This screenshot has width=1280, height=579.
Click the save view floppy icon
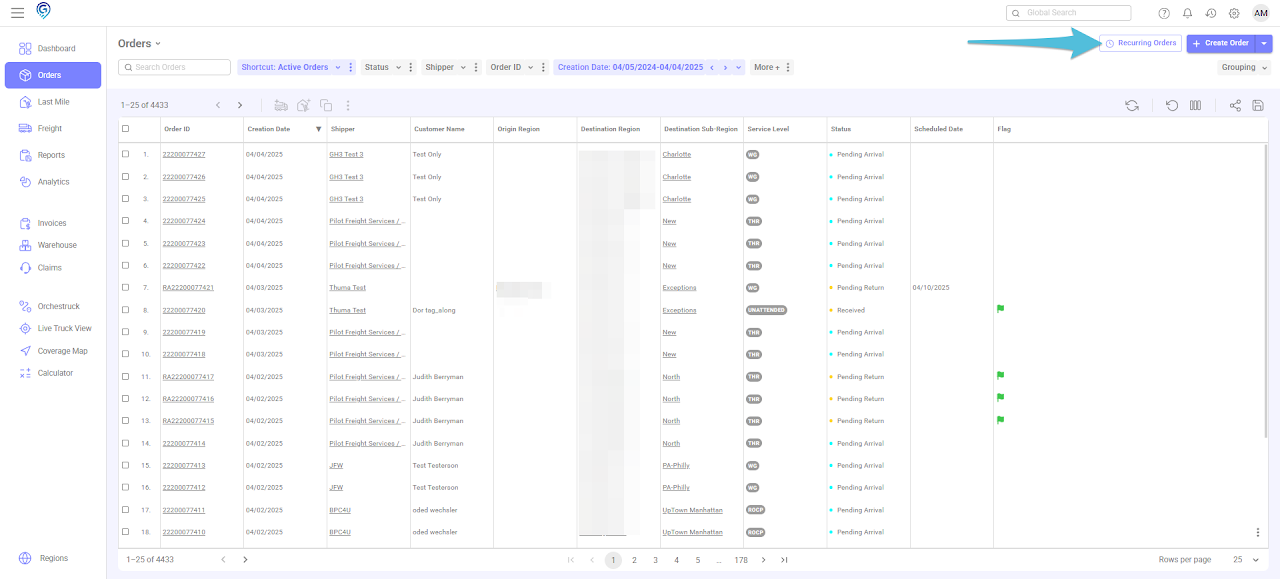tap(1258, 105)
